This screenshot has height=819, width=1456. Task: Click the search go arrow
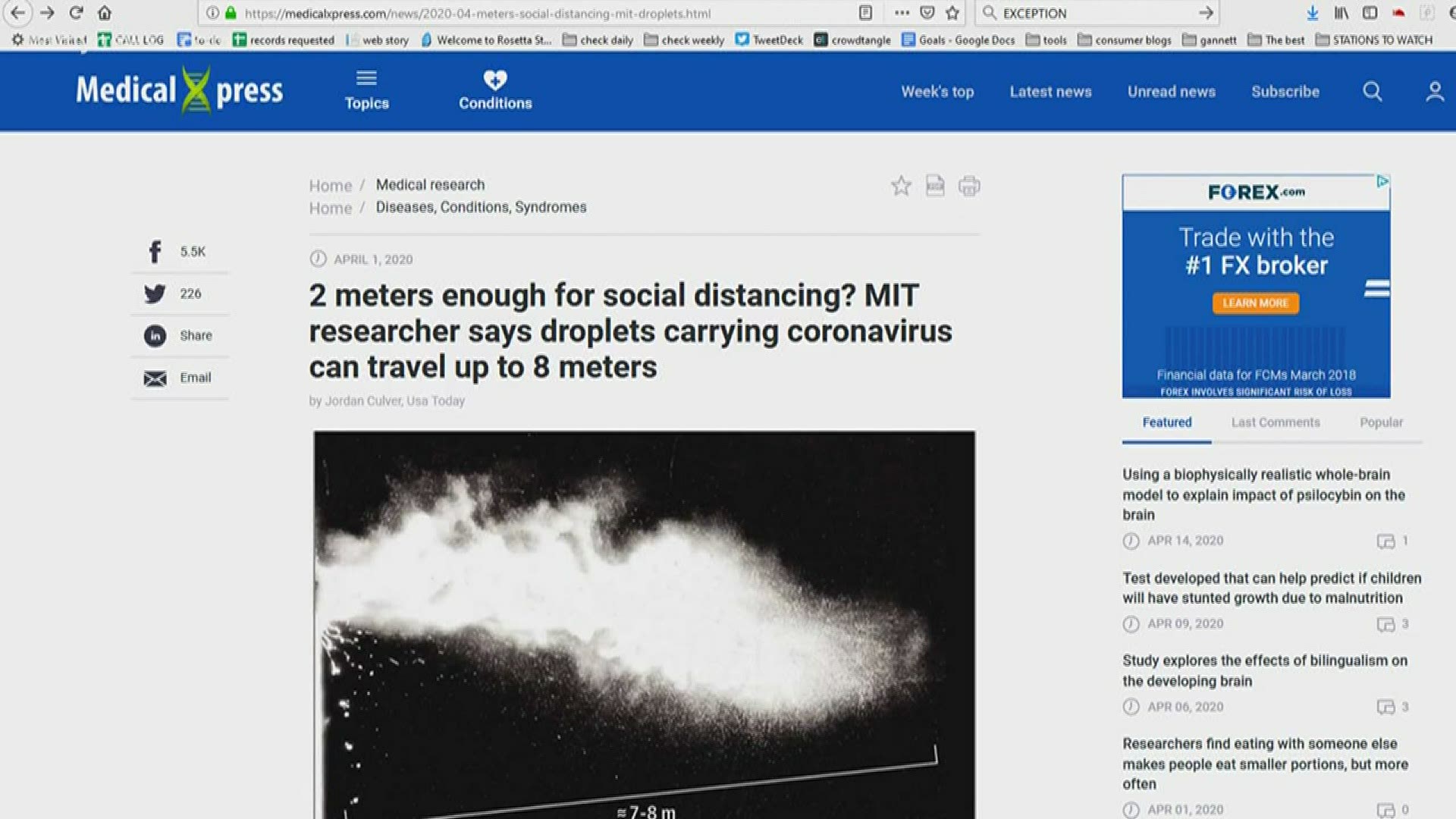click(x=1206, y=13)
